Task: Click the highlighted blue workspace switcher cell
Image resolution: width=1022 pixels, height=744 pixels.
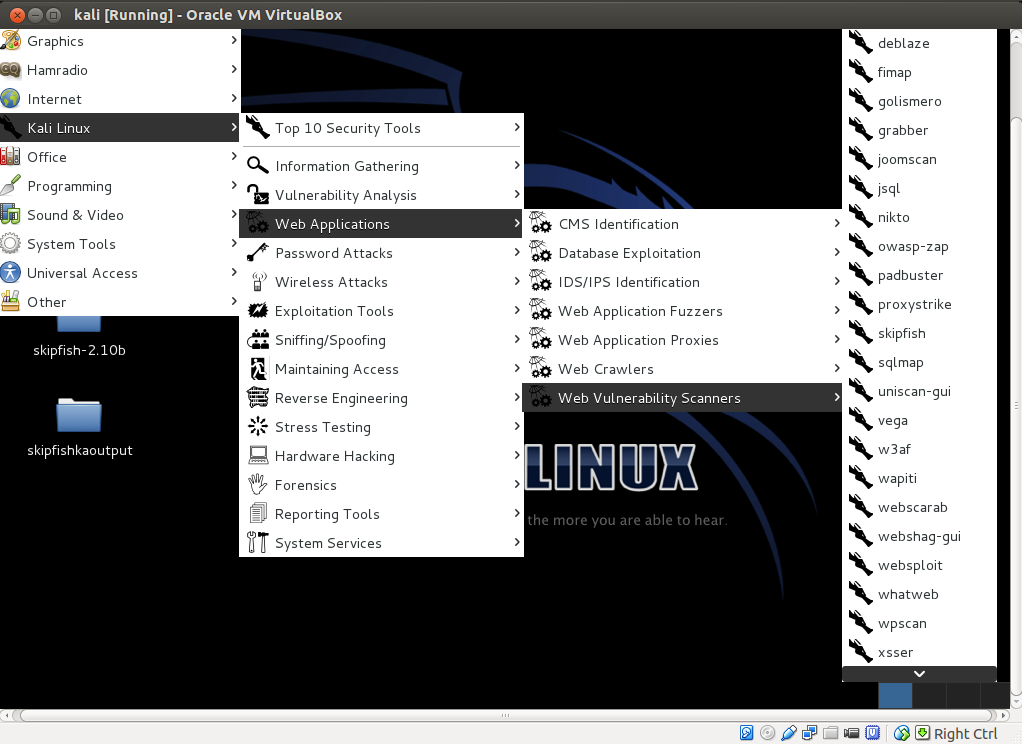Action: (x=895, y=695)
